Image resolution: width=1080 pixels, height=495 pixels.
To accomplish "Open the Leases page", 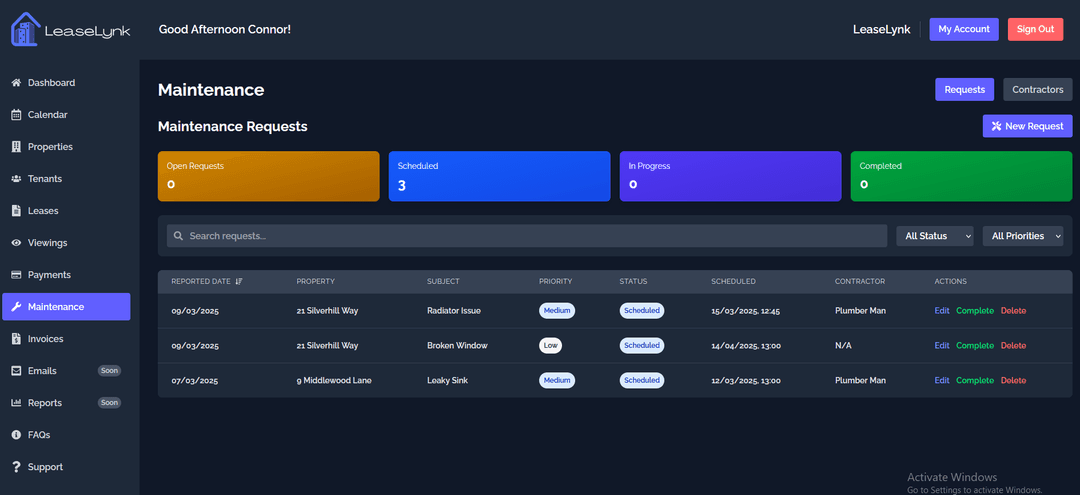I will (66, 211).
